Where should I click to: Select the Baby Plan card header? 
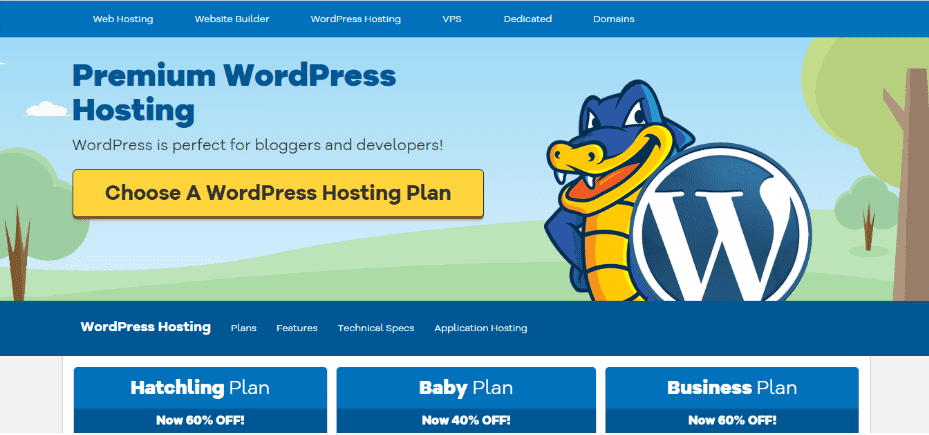[466, 388]
